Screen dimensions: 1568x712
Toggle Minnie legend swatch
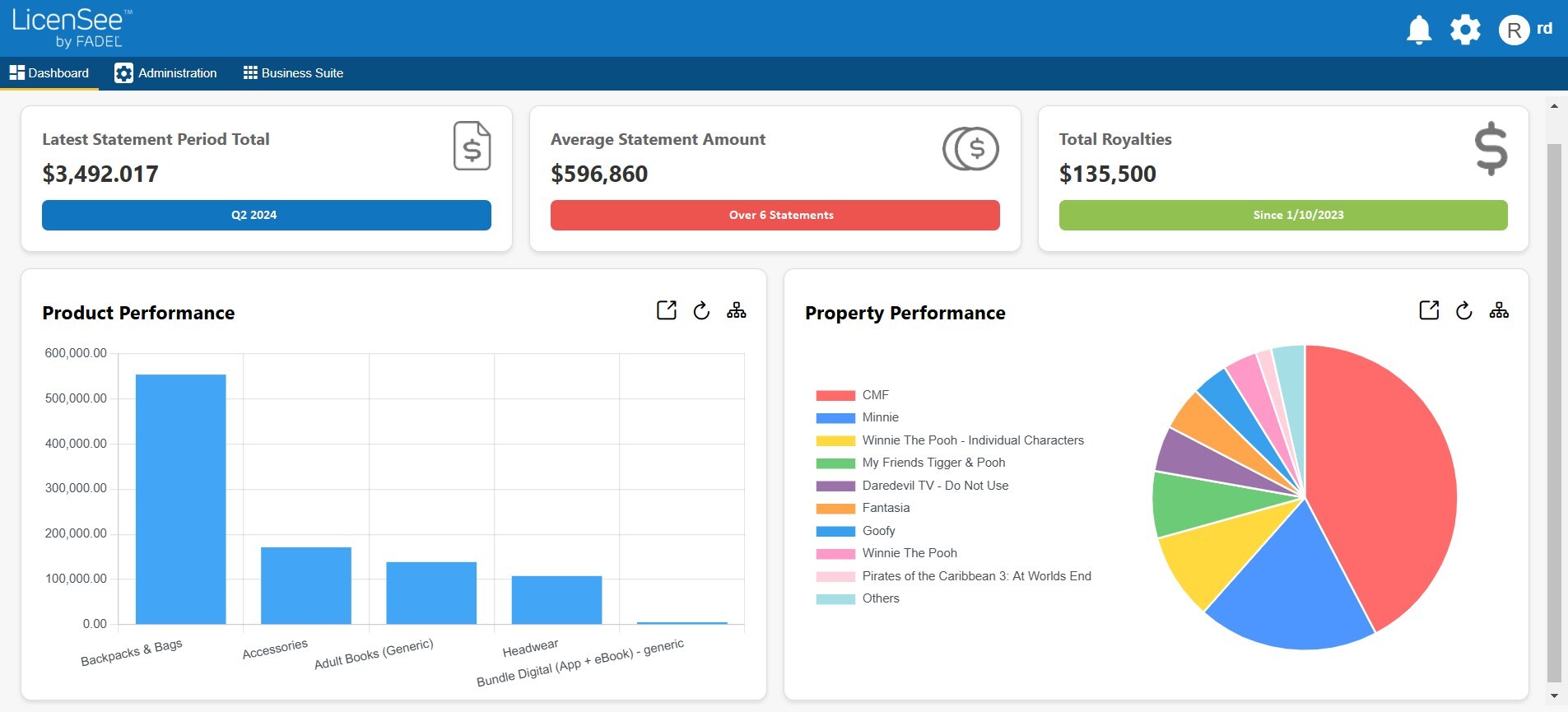tap(835, 417)
